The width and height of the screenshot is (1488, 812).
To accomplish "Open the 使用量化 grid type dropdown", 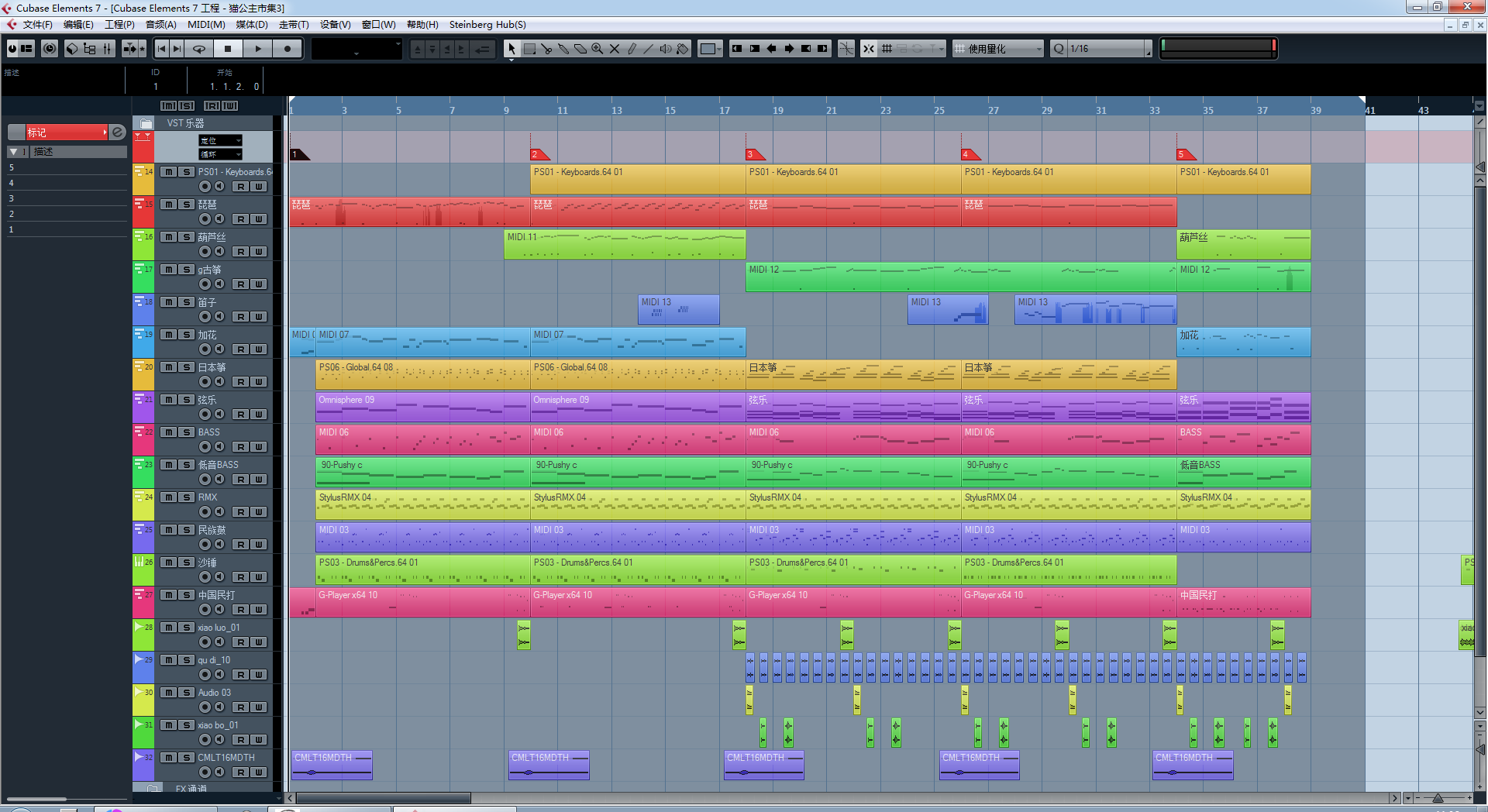I will pyautogui.click(x=998, y=49).
